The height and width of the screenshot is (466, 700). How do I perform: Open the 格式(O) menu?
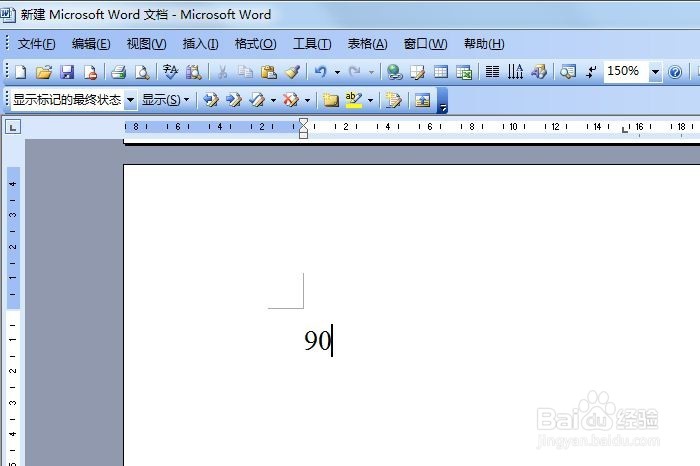pyautogui.click(x=256, y=44)
